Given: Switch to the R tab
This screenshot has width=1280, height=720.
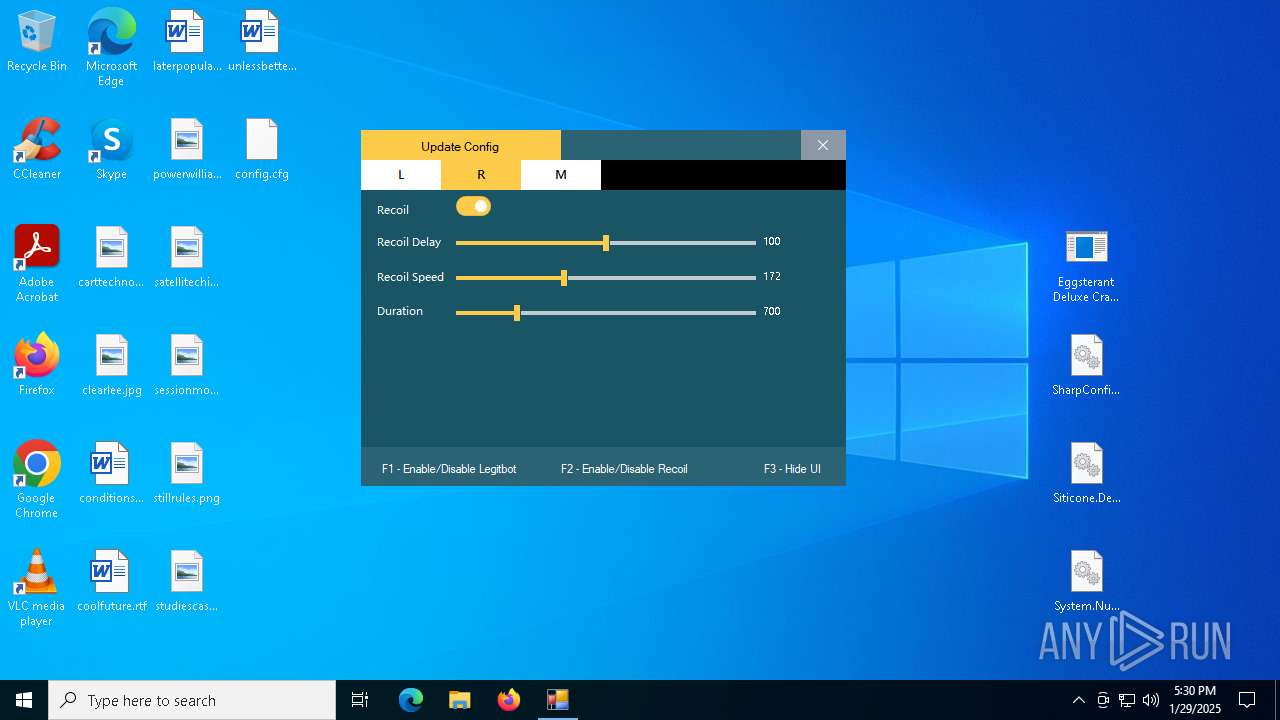Looking at the screenshot, I should pyautogui.click(x=481, y=175).
